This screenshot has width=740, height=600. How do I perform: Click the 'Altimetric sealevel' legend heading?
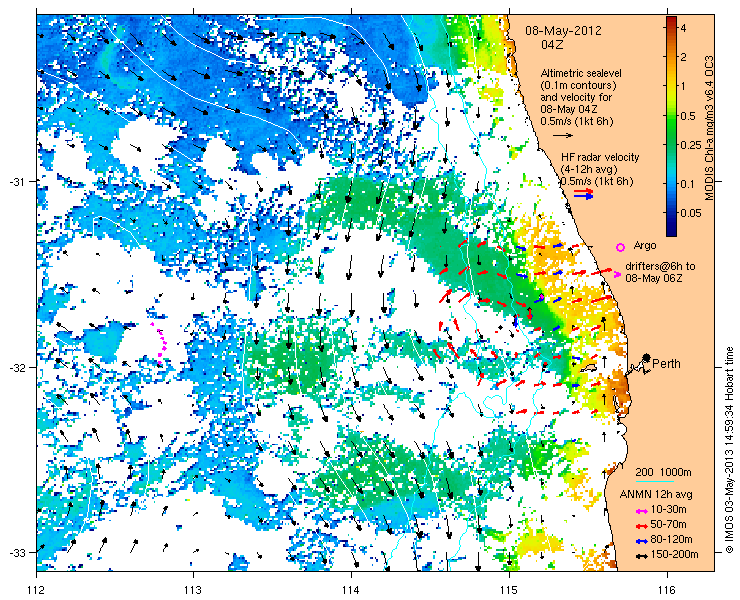[581, 74]
